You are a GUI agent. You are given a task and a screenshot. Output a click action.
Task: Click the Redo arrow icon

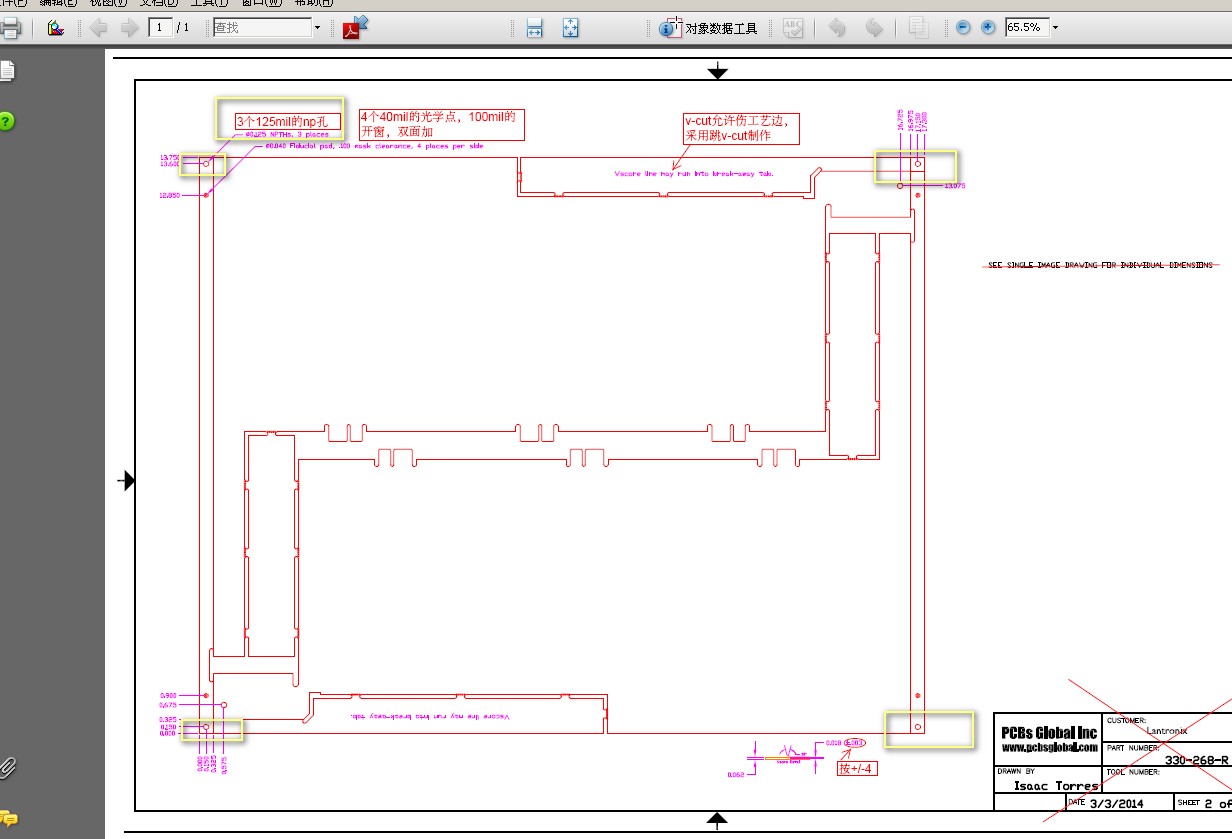click(873, 28)
